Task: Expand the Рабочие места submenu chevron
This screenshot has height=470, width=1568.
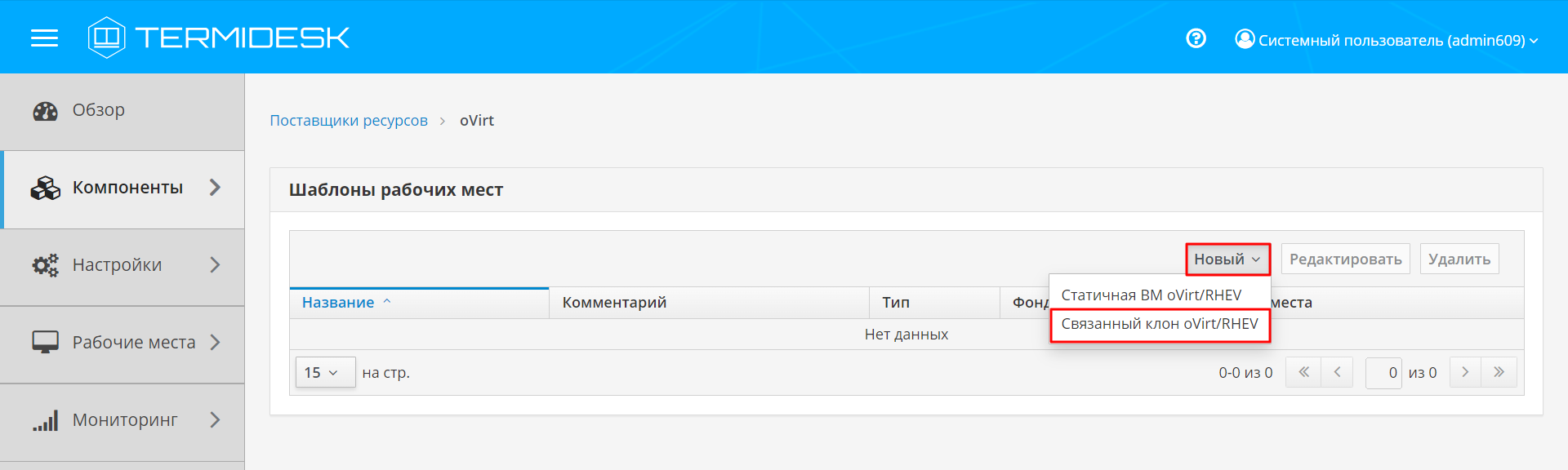Action: click(x=215, y=343)
